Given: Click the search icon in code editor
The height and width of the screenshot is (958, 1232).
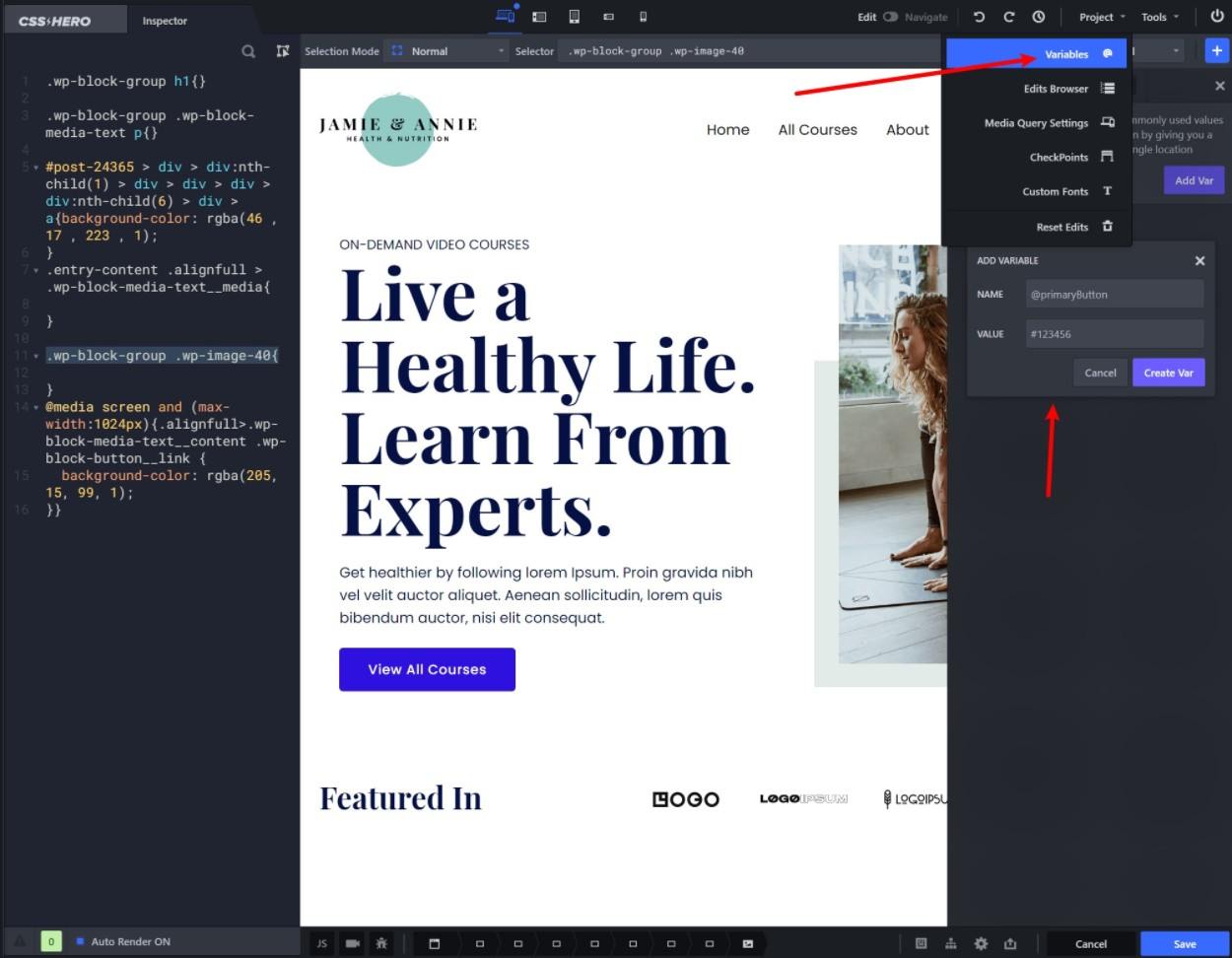Looking at the screenshot, I should (248, 51).
